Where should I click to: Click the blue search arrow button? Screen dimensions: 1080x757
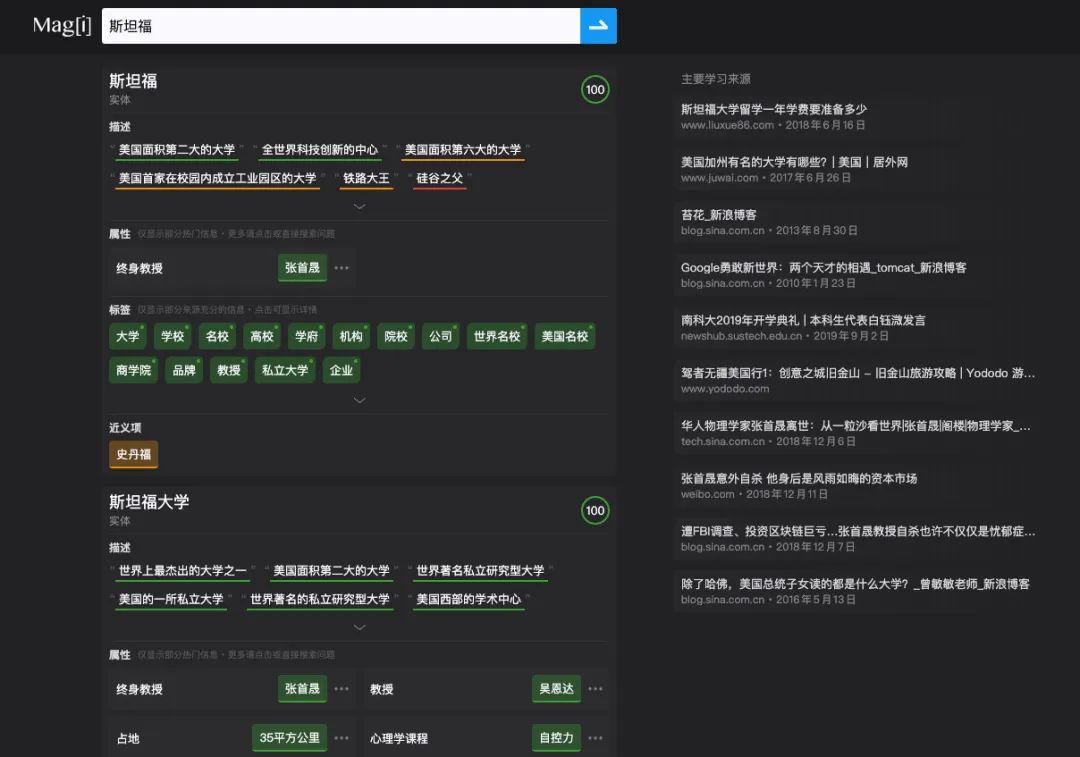pyautogui.click(x=598, y=26)
